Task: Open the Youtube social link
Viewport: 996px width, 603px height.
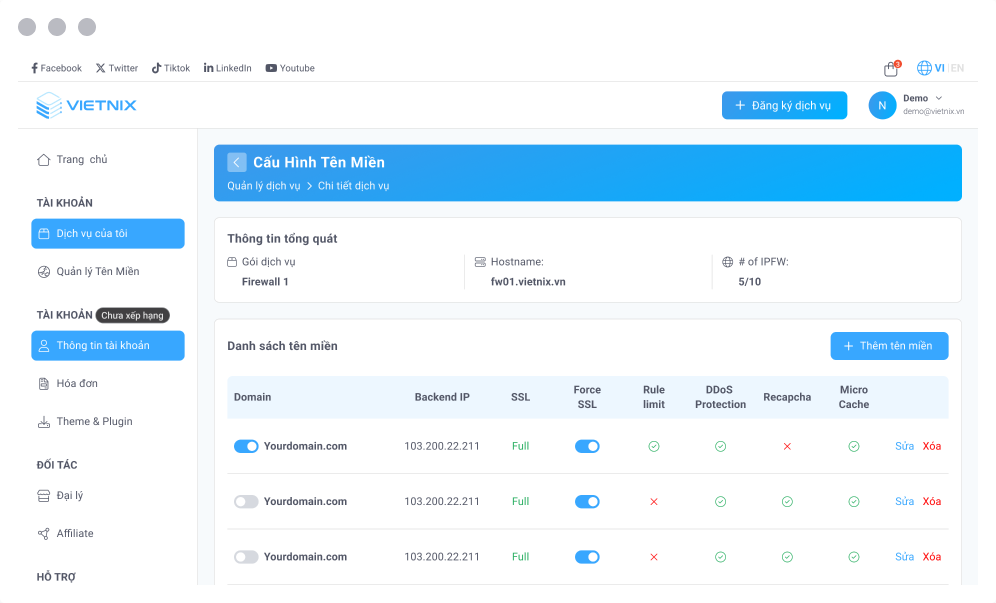Action: point(290,68)
